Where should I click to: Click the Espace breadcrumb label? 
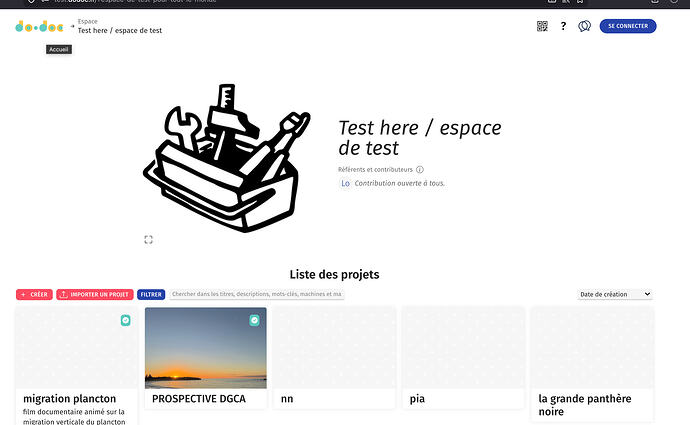tap(88, 21)
